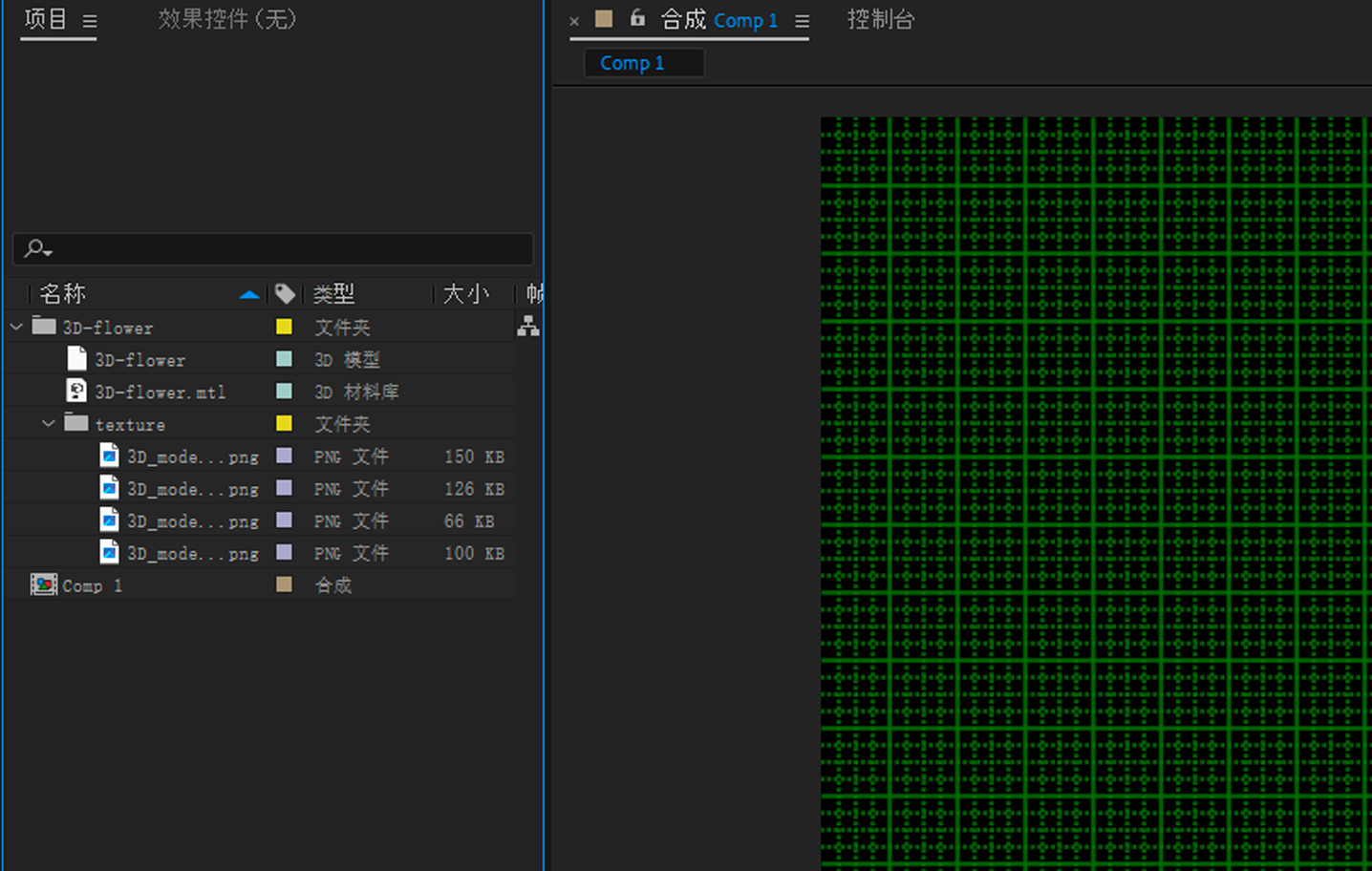Click lavender label of 100 KB PNG

point(284,552)
